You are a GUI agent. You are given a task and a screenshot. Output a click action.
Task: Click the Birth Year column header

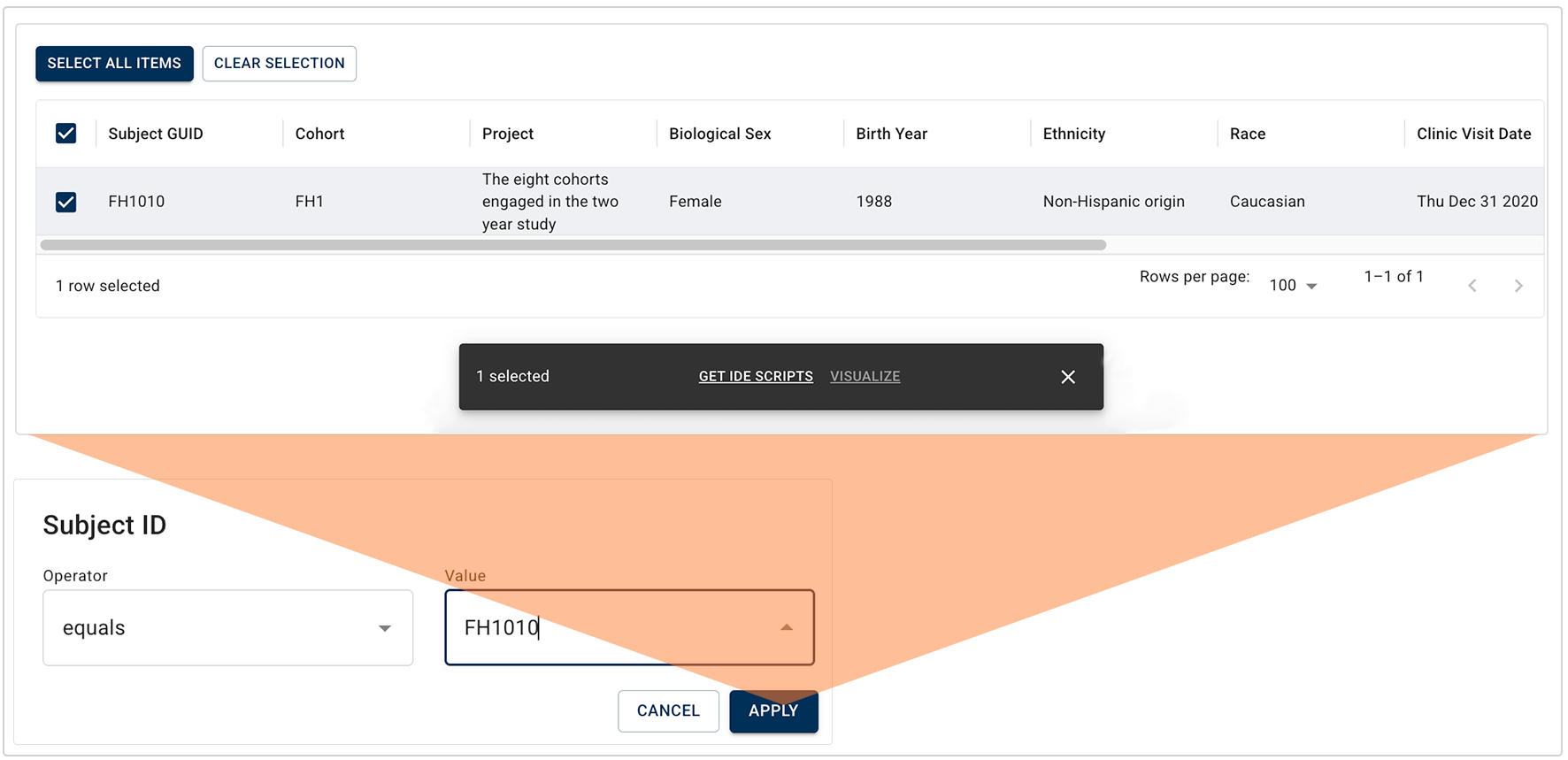pos(891,134)
